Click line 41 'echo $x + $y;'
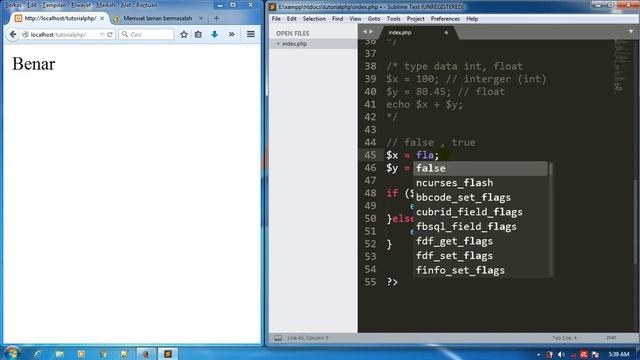 point(424,104)
